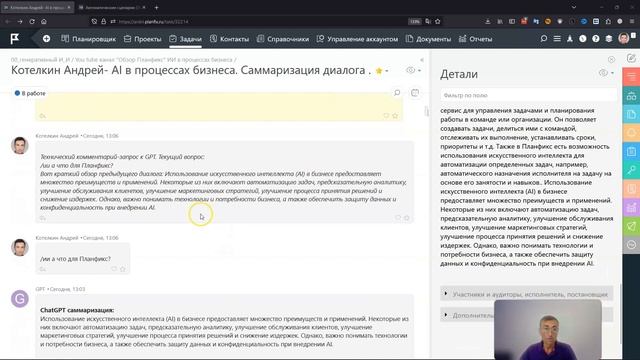This screenshot has height=360, width=640.
Task: Click the edit pencil icon above the sidebar
Action: (631, 58)
